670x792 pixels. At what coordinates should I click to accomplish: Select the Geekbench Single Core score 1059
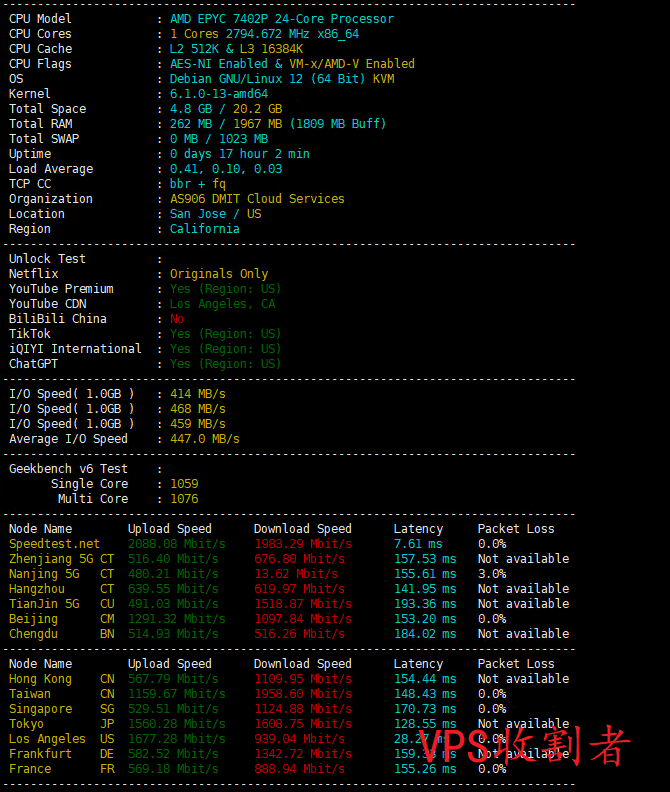click(x=184, y=484)
